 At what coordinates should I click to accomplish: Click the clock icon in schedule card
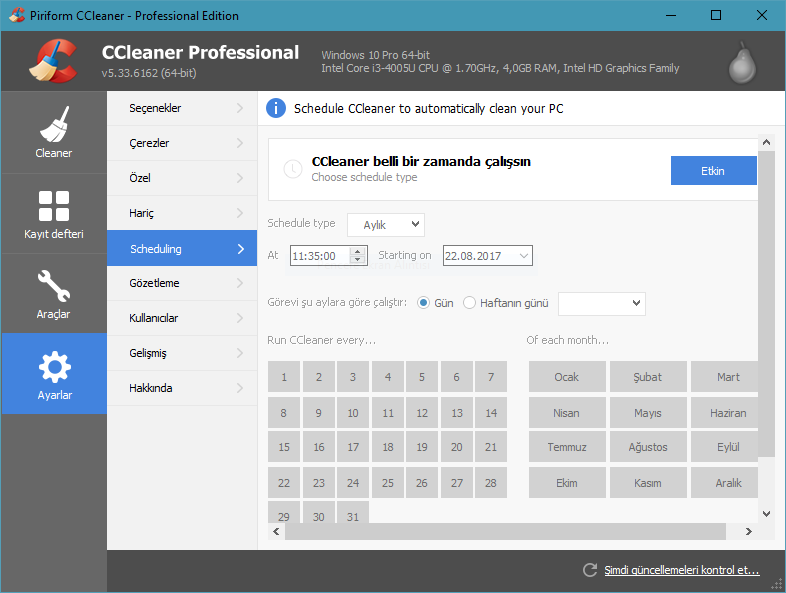click(293, 169)
